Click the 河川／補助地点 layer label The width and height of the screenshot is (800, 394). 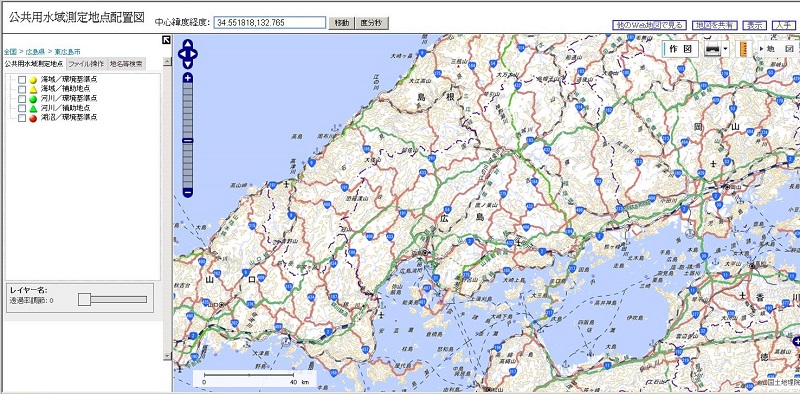pyautogui.click(x=65, y=108)
